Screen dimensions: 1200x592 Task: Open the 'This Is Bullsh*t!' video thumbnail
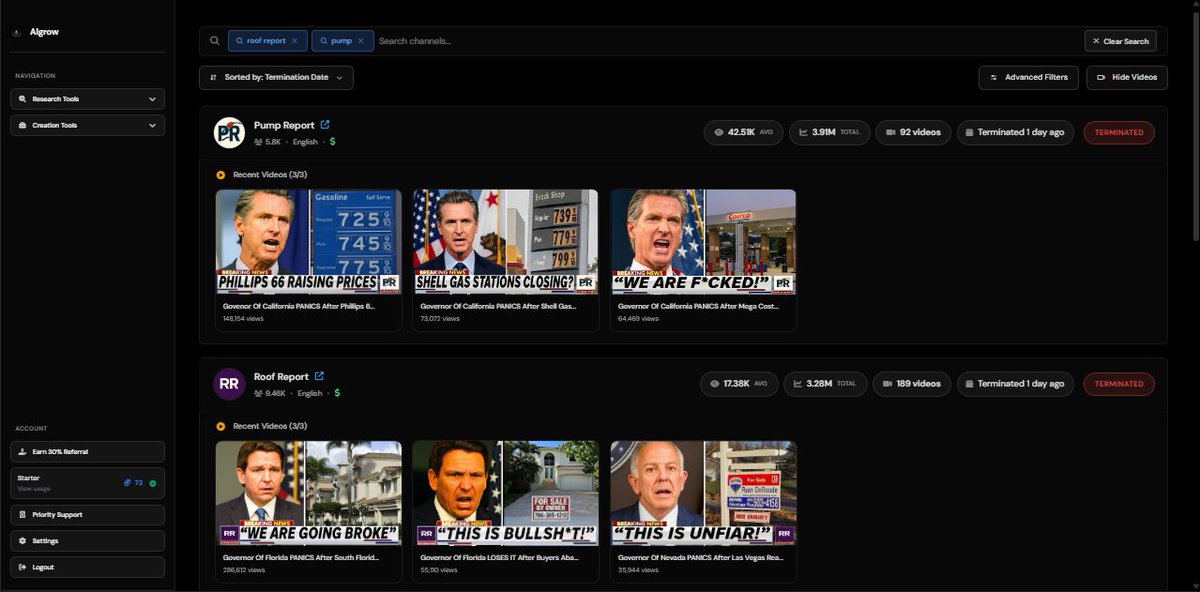click(506, 493)
